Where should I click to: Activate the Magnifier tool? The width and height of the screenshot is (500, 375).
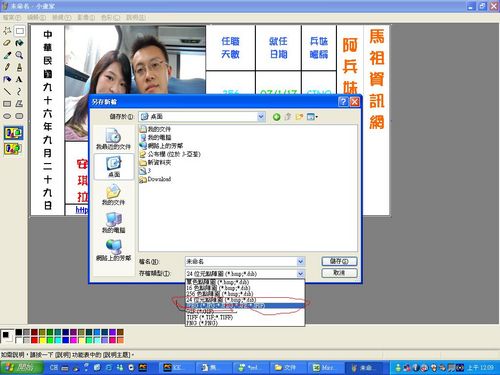[20, 55]
